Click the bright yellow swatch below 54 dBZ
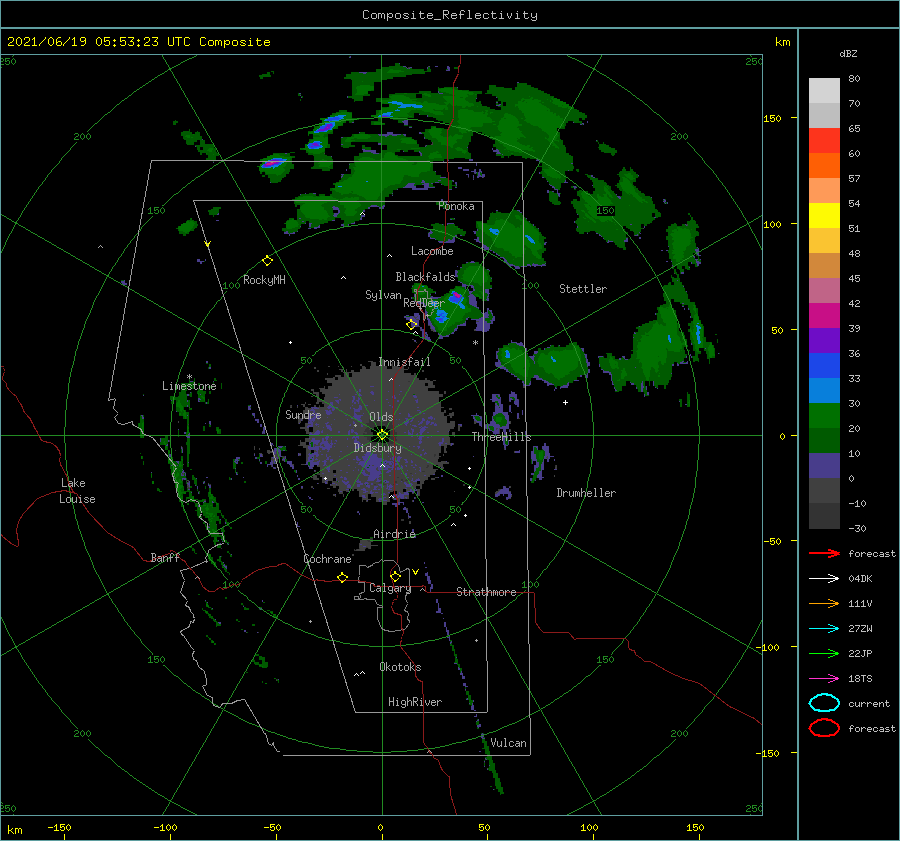The height and width of the screenshot is (841, 900). click(x=824, y=215)
